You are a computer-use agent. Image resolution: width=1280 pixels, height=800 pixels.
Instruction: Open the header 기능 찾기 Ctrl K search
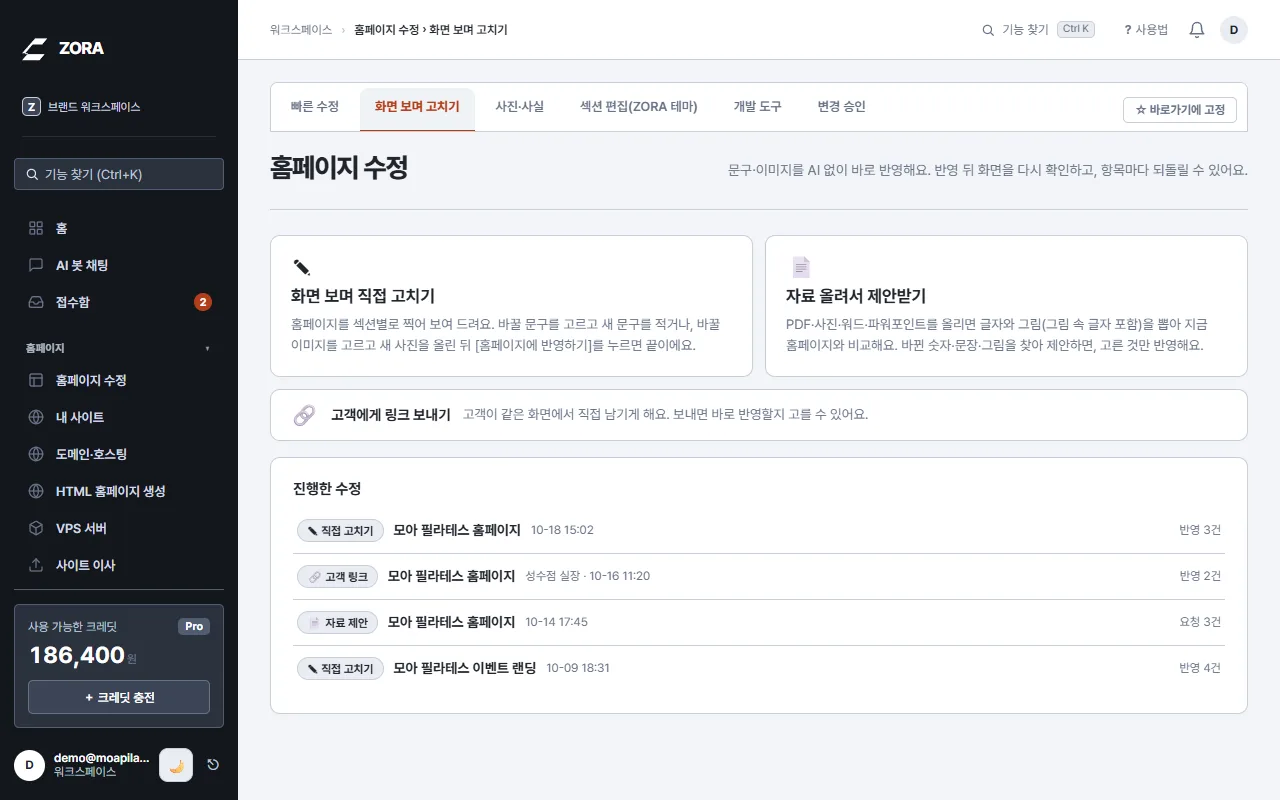click(1038, 30)
